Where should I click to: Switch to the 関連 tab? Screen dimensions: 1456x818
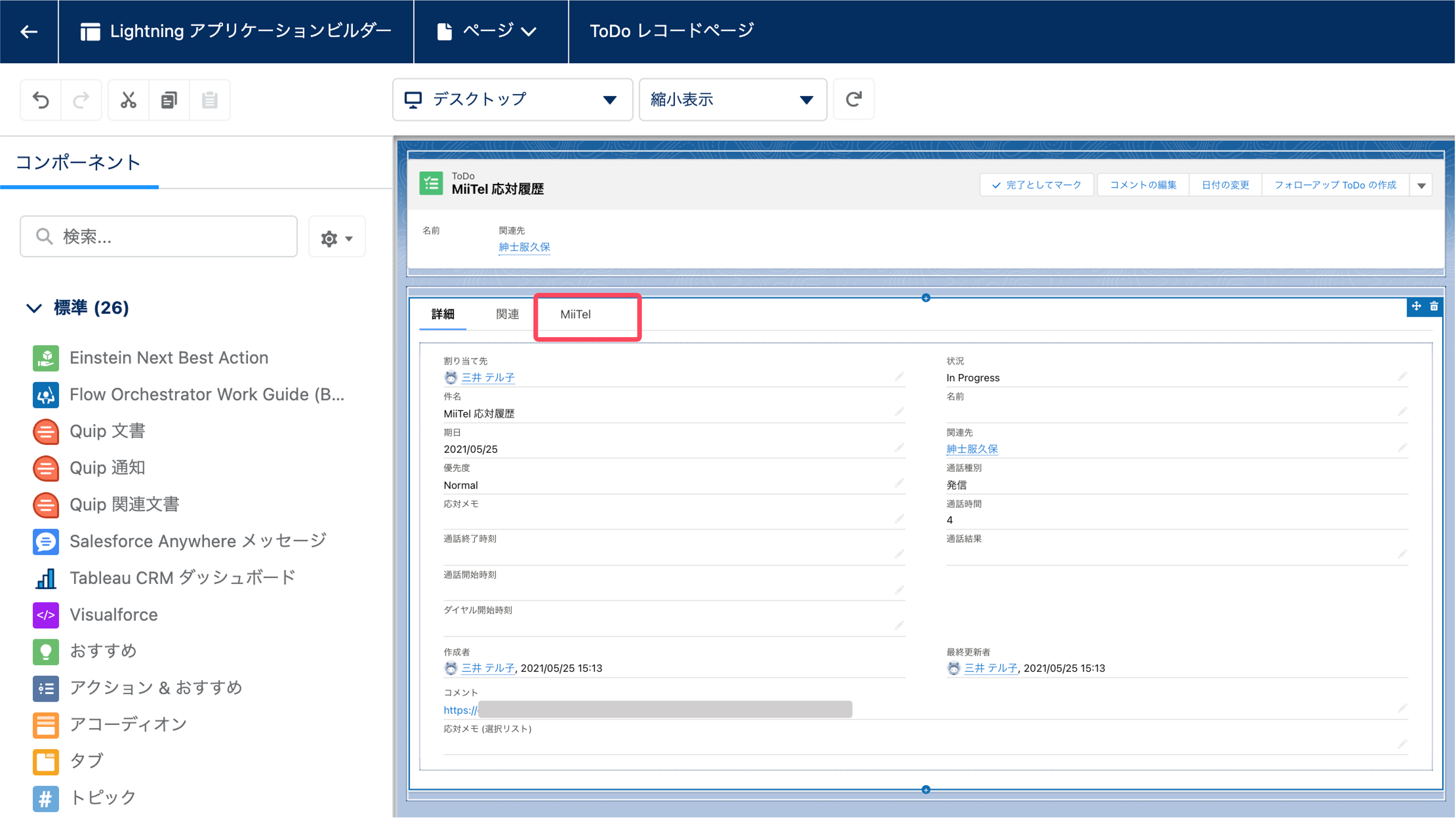[507, 315]
